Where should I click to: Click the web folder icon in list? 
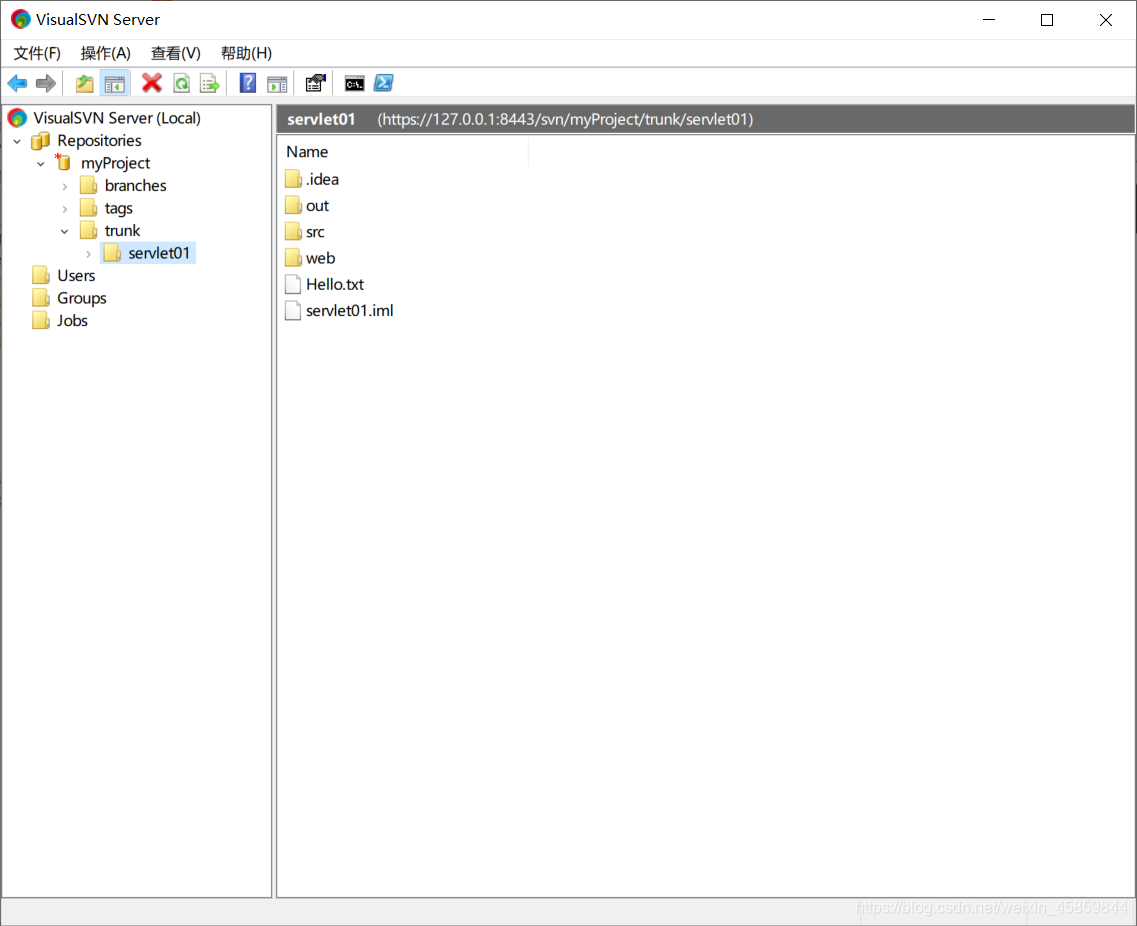[293, 258]
